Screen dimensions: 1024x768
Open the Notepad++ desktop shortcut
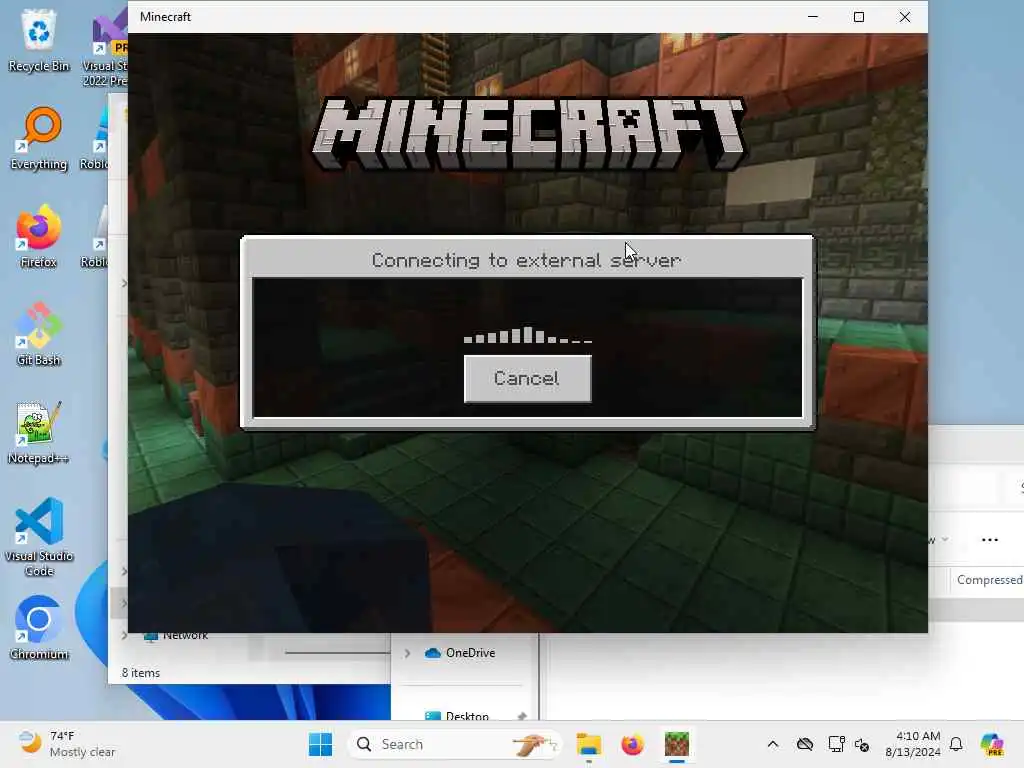pos(39,432)
